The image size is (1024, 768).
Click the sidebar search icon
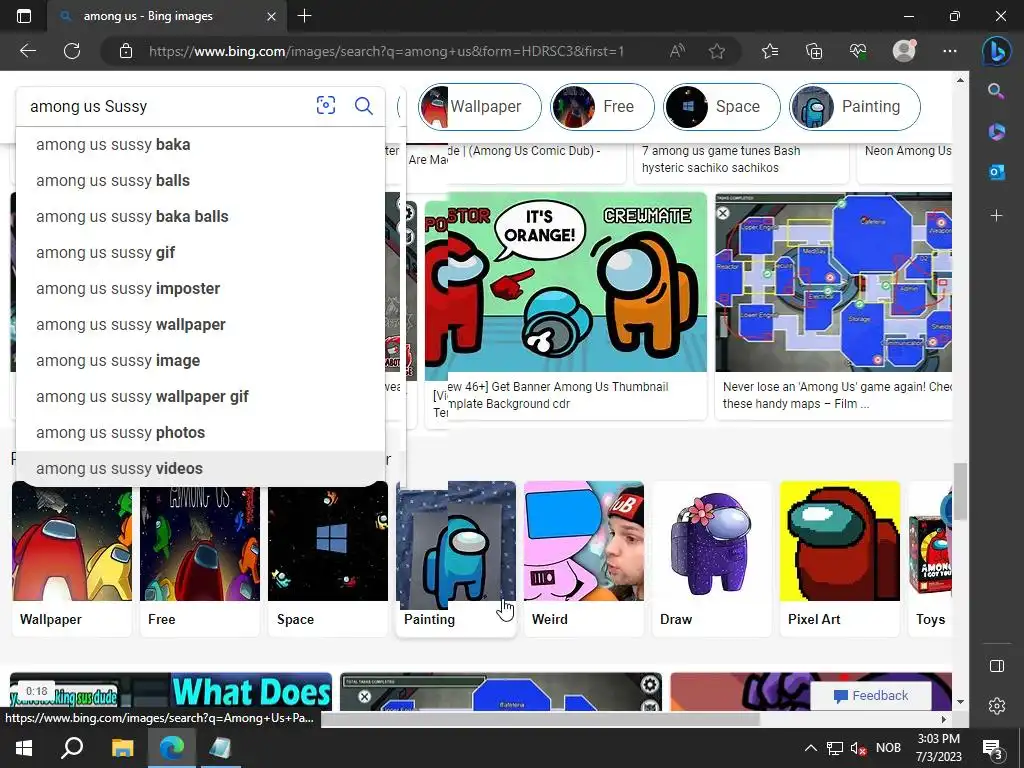[996, 91]
